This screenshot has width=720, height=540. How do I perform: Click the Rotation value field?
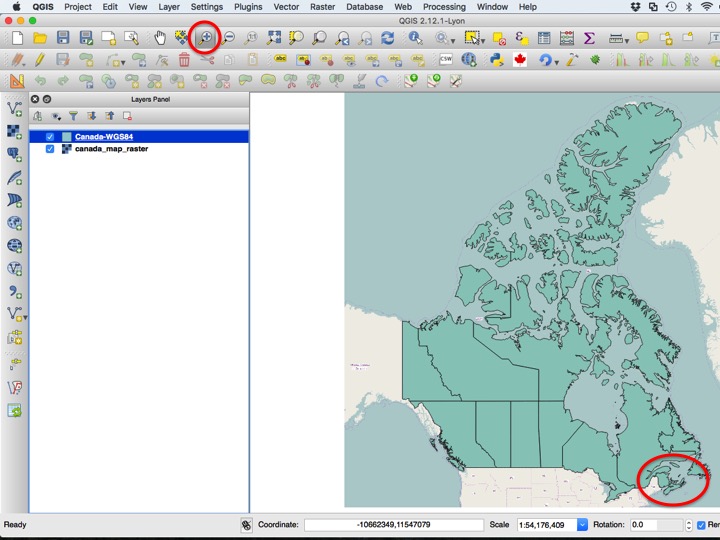click(657, 524)
